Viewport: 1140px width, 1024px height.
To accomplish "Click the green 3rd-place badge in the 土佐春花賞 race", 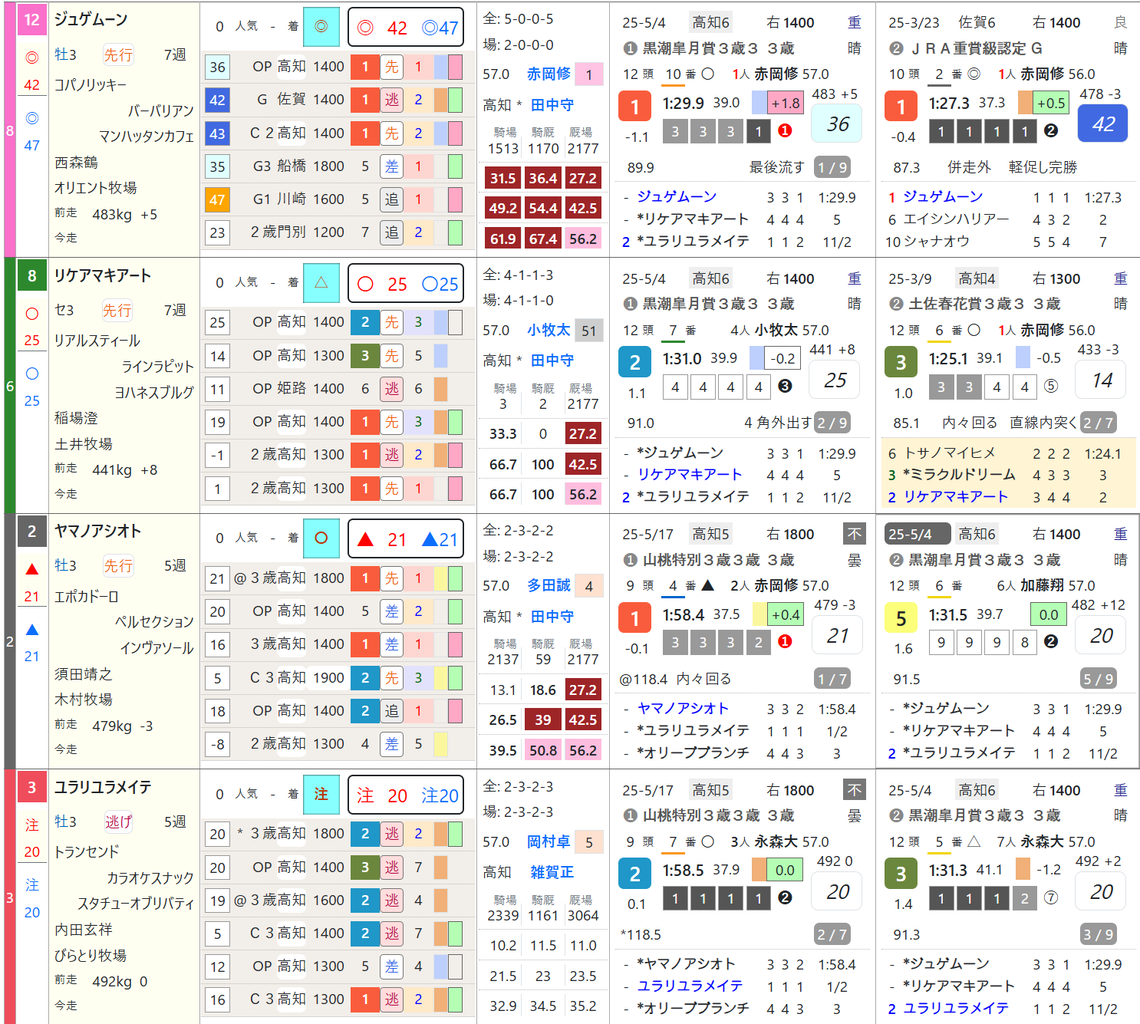I will (x=901, y=362).
